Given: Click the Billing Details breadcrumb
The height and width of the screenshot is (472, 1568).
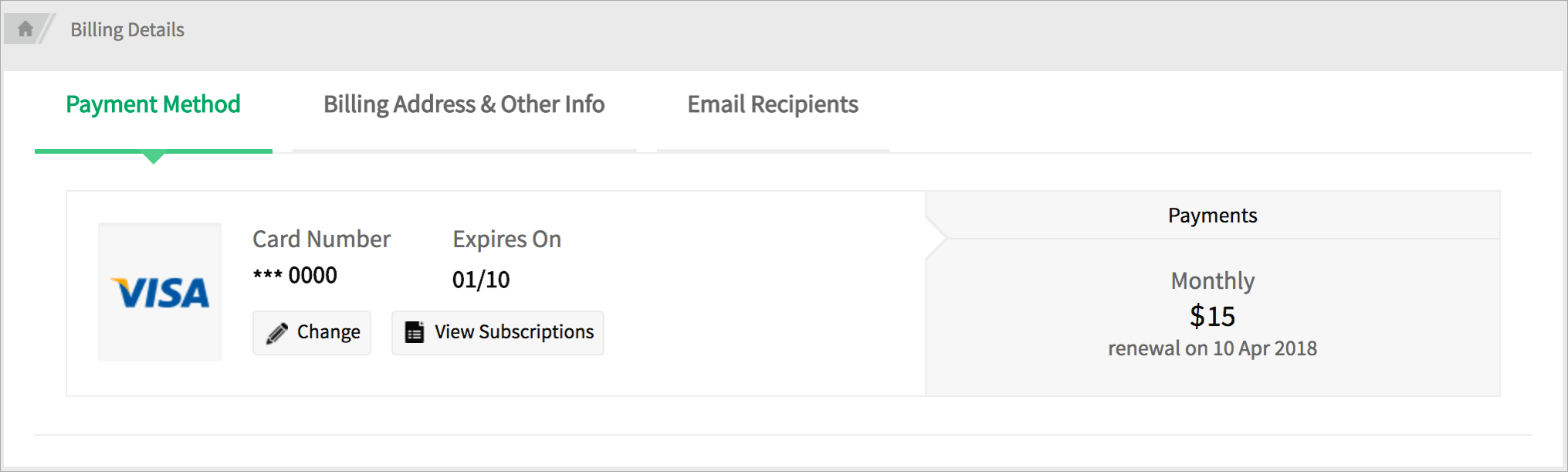Looking at the screenshot, I should point(127,29).
